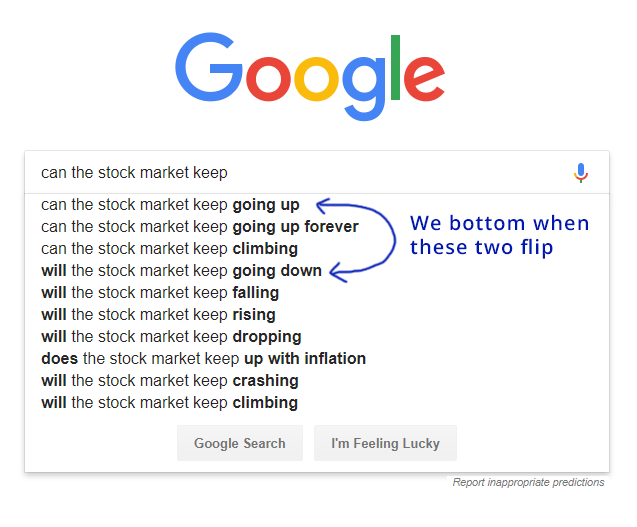Click the microphone voice search icon

click(x=581, y=173)
